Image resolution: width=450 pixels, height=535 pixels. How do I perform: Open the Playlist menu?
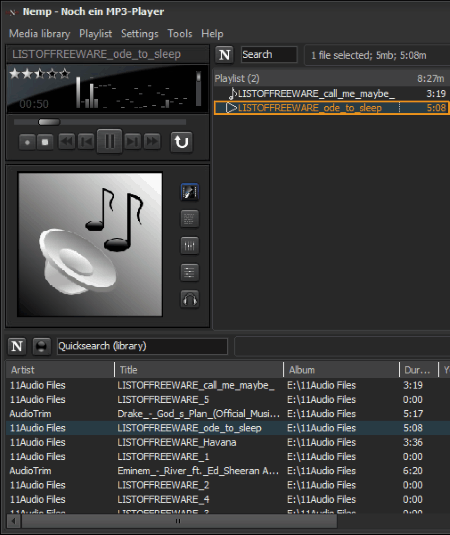click(x=96, y=34)
